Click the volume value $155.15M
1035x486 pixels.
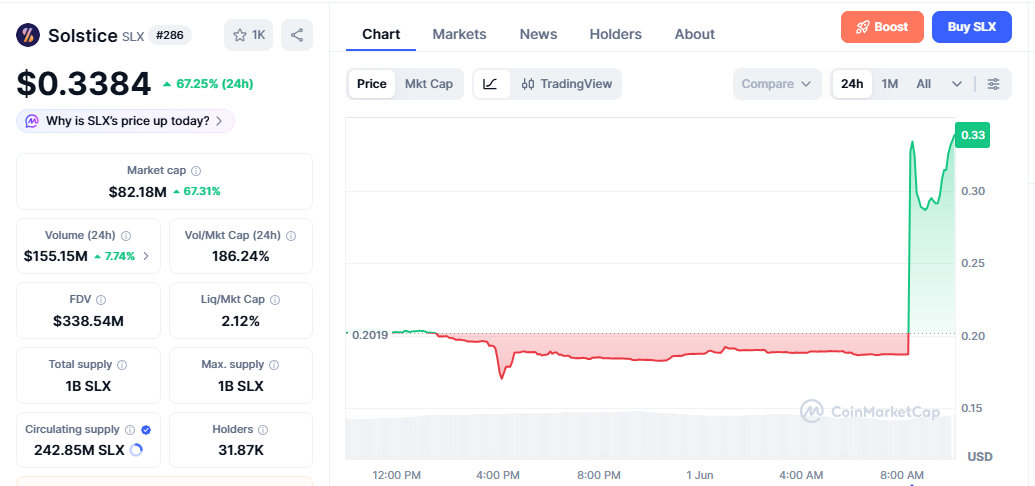coord(55,256)
